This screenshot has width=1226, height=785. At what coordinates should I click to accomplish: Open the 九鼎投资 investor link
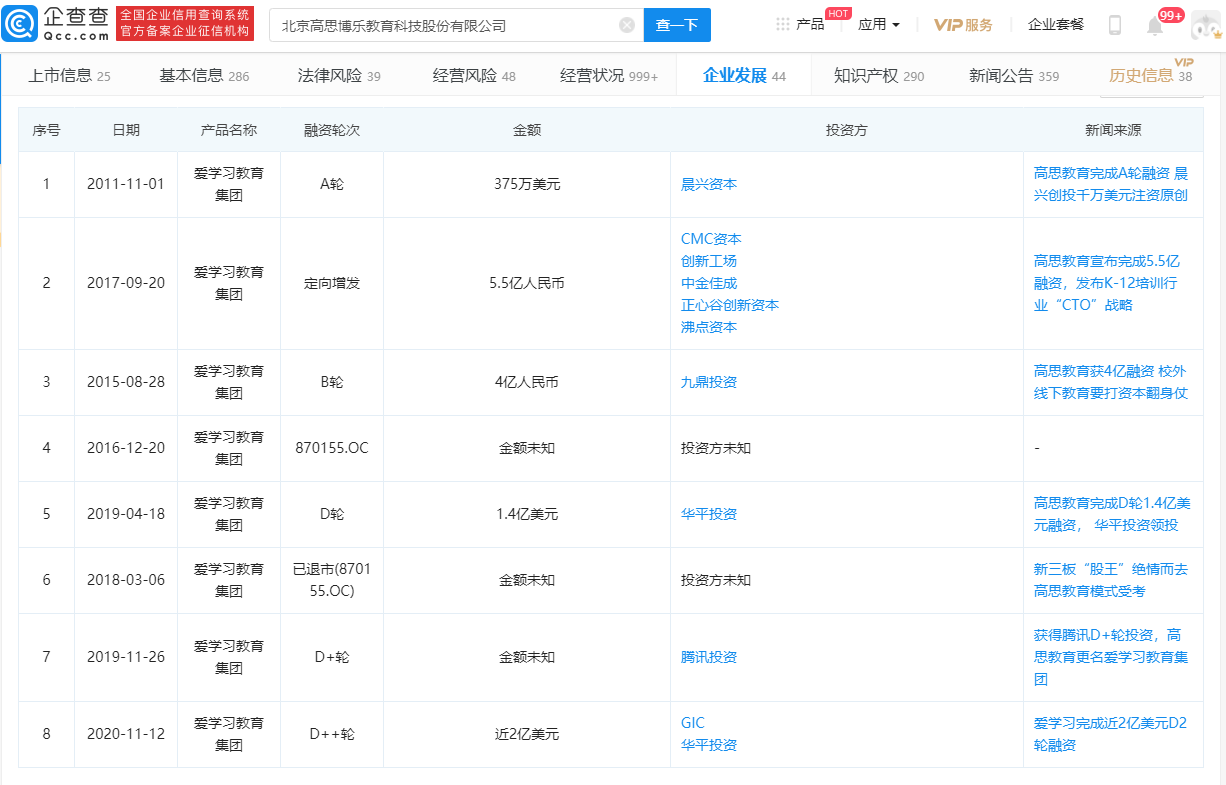pos(708,382)
